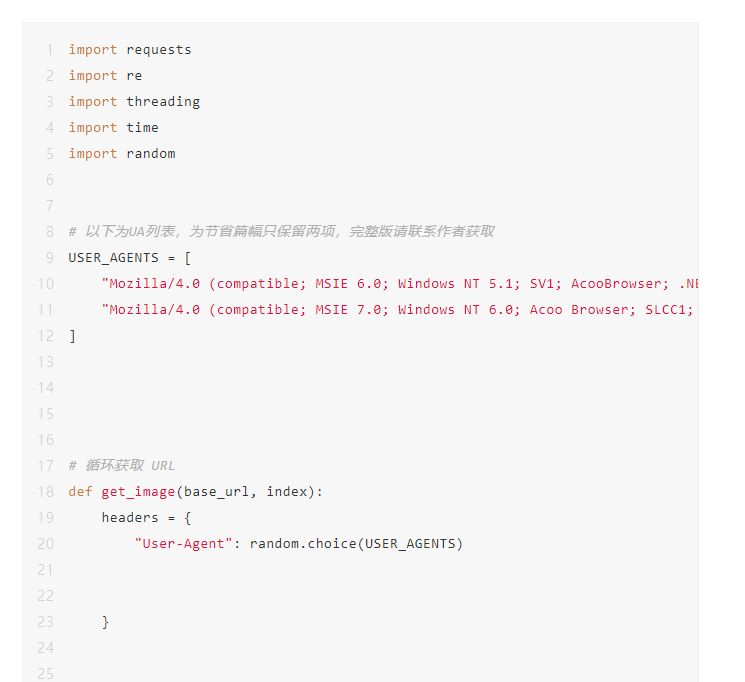This screenshot has width=745, height=682.
Task: Click line number 18 in the gutter
Action: pos(46,492)
